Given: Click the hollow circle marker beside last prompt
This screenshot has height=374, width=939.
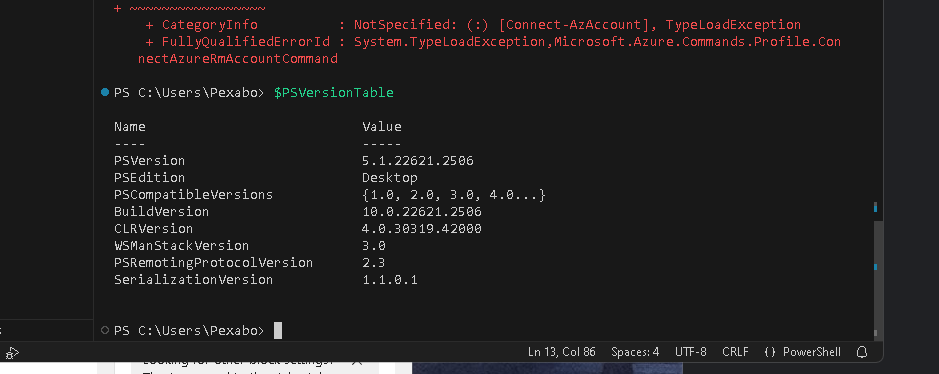Looking at the screenshot, I should pos(105,330).
